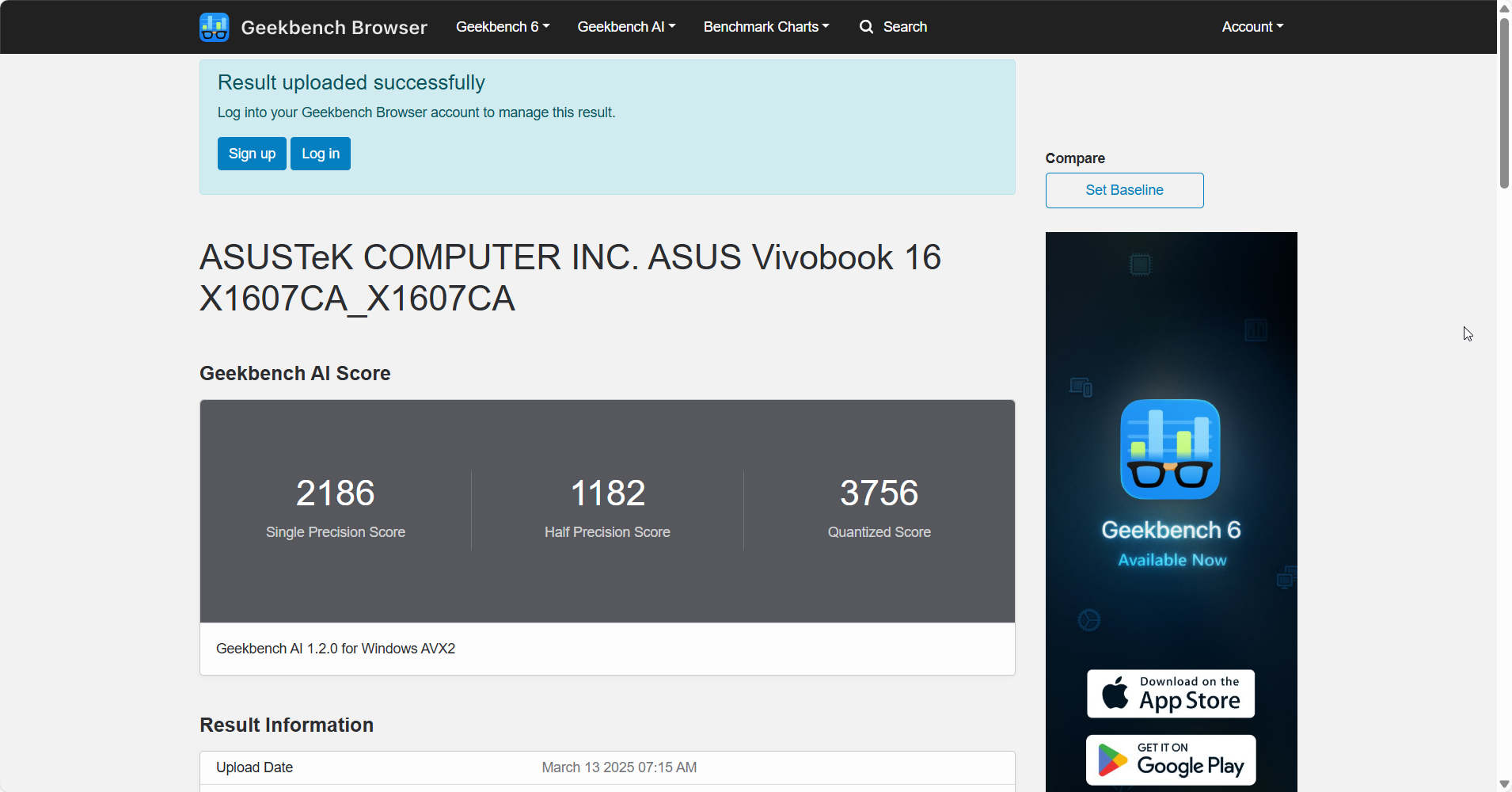Click the Apple logo icon on App Store badge
Image resolution: width=1512 pixels, height=792 pixels.
(x=1115, y=693)
